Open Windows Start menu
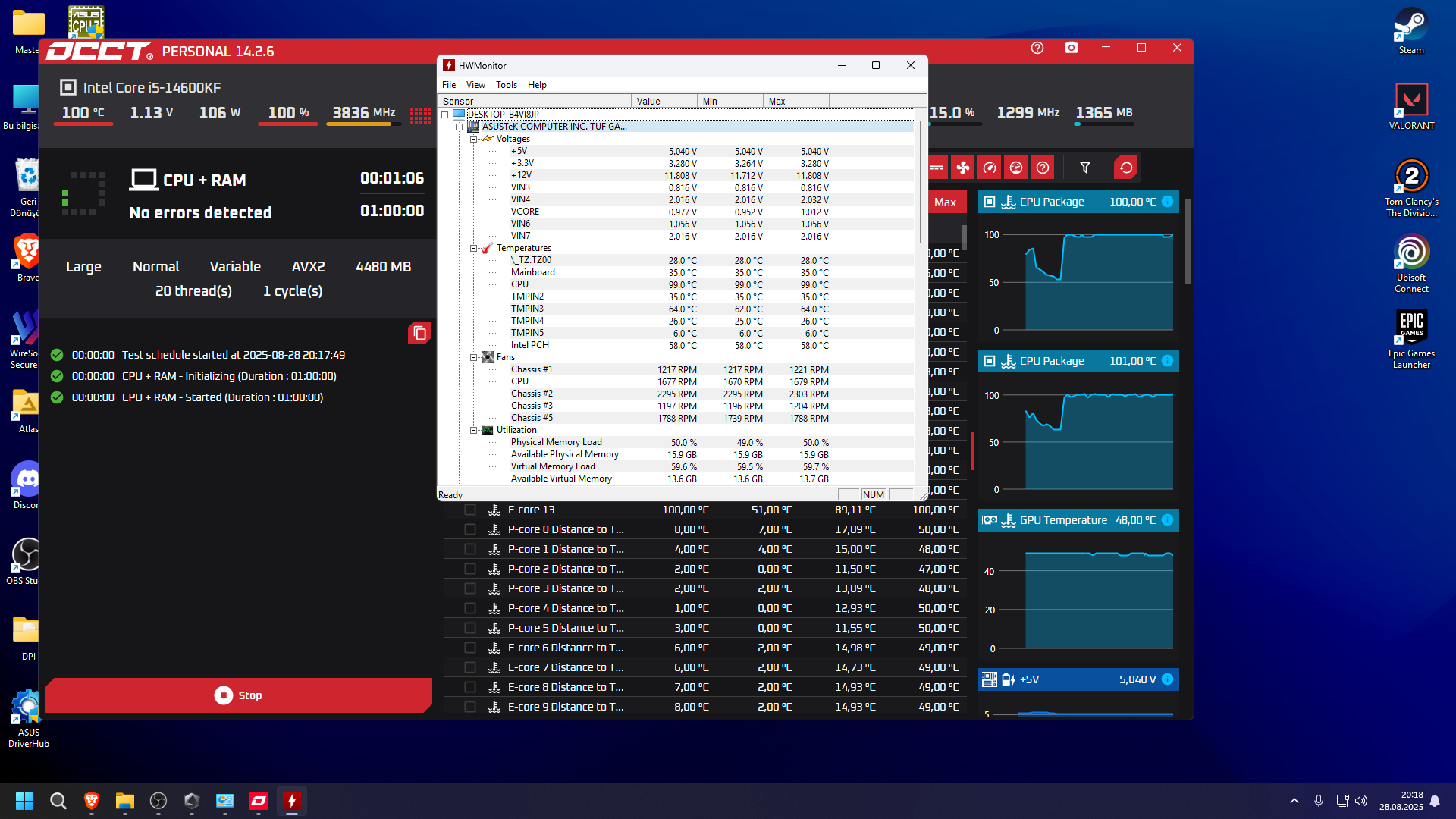Image resolution: width=1456 pixels, height=819 pixels. tap(25, 801)
